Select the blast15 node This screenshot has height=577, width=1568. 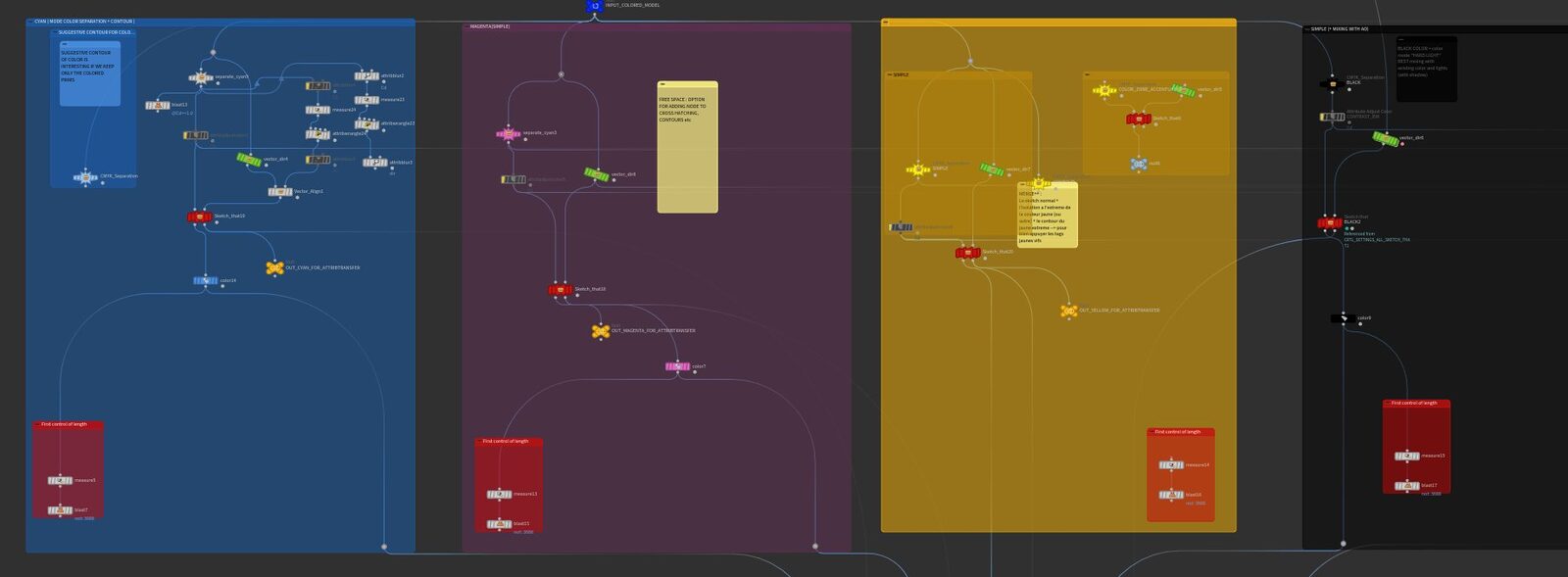[x=500, y=524]
